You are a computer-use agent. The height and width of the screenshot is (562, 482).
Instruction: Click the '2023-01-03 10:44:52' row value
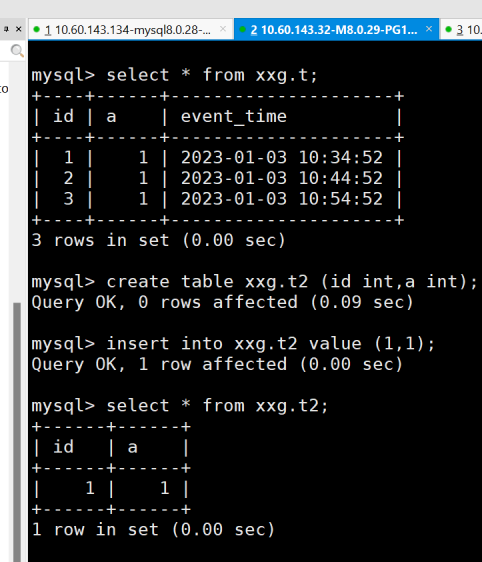click(282, 178)
